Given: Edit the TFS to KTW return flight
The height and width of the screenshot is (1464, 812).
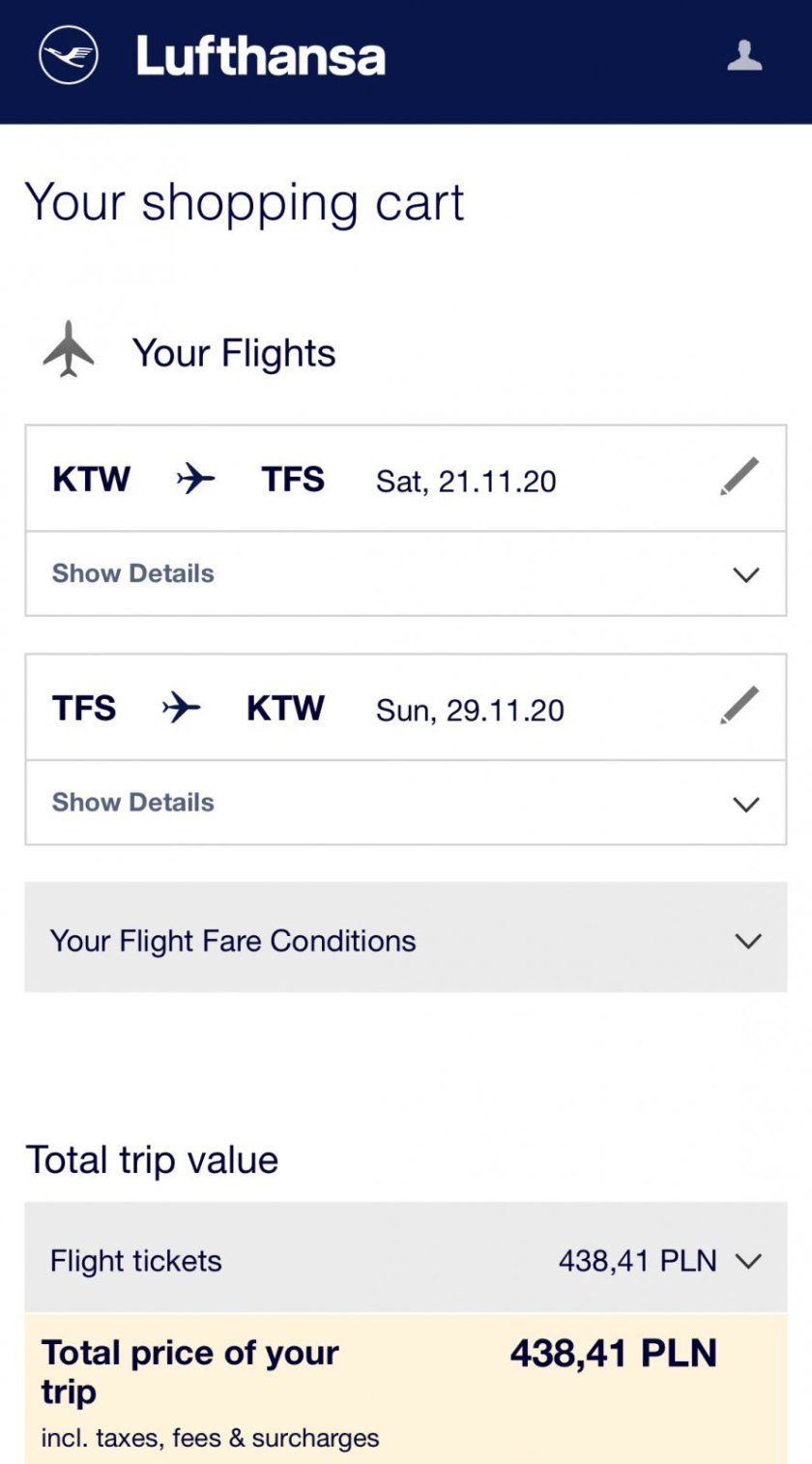Looking at the screenshot, I should 739,706.
